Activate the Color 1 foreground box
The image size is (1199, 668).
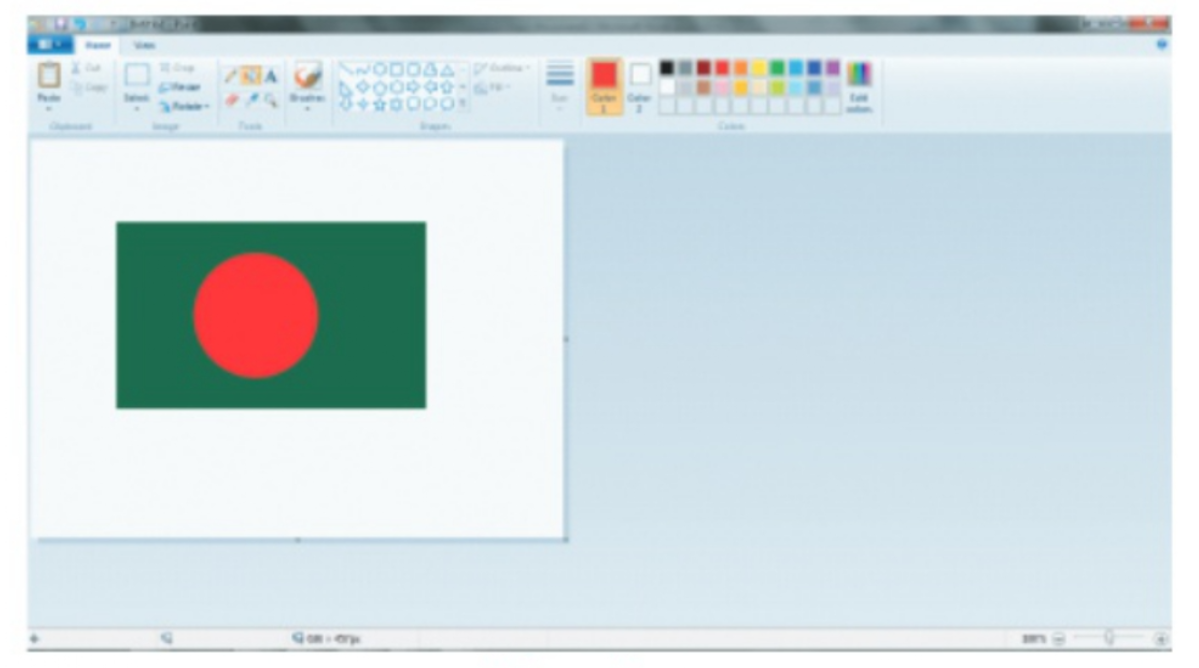click(604, 84)
